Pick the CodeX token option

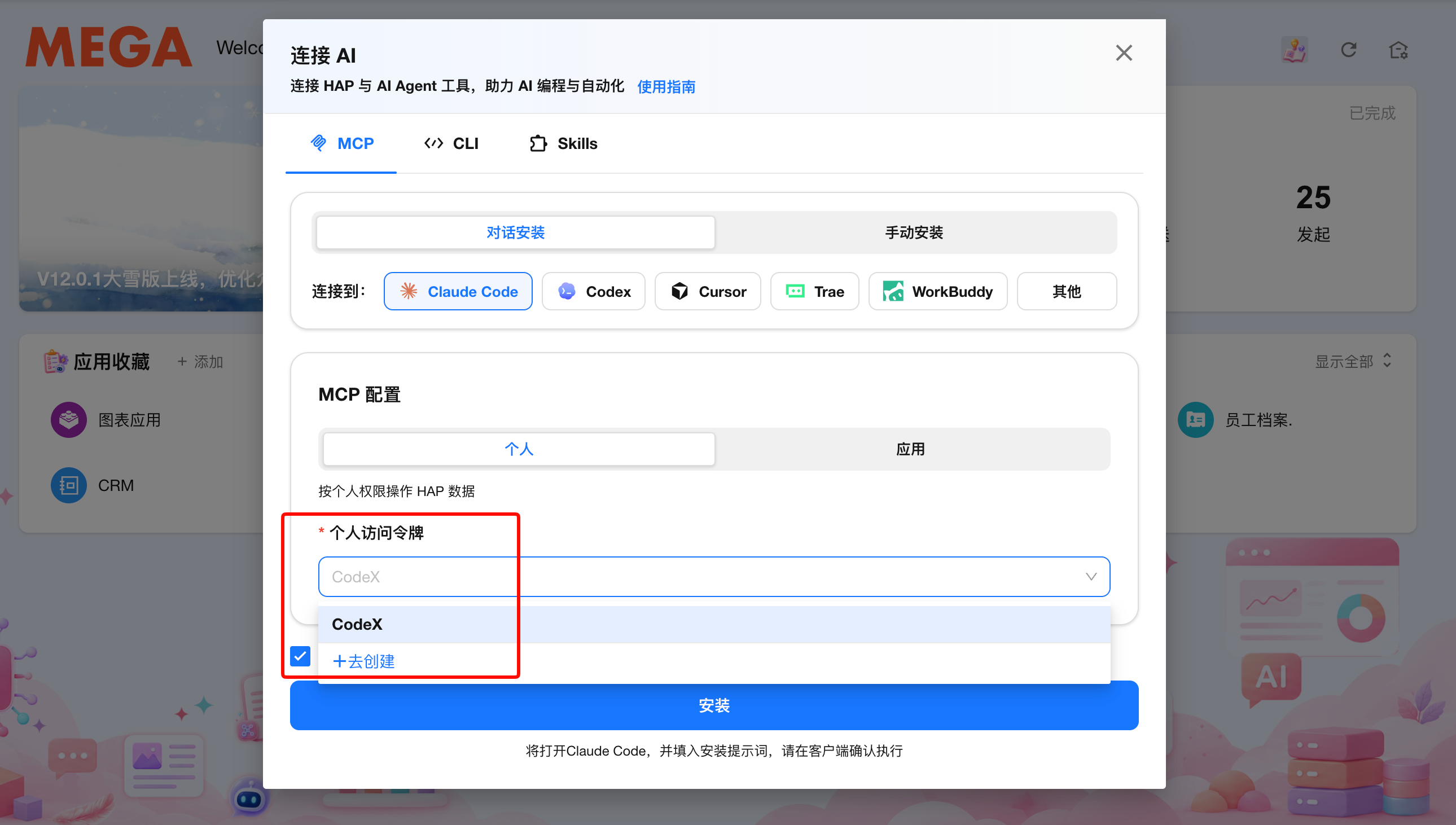click(x=714, y=624)
